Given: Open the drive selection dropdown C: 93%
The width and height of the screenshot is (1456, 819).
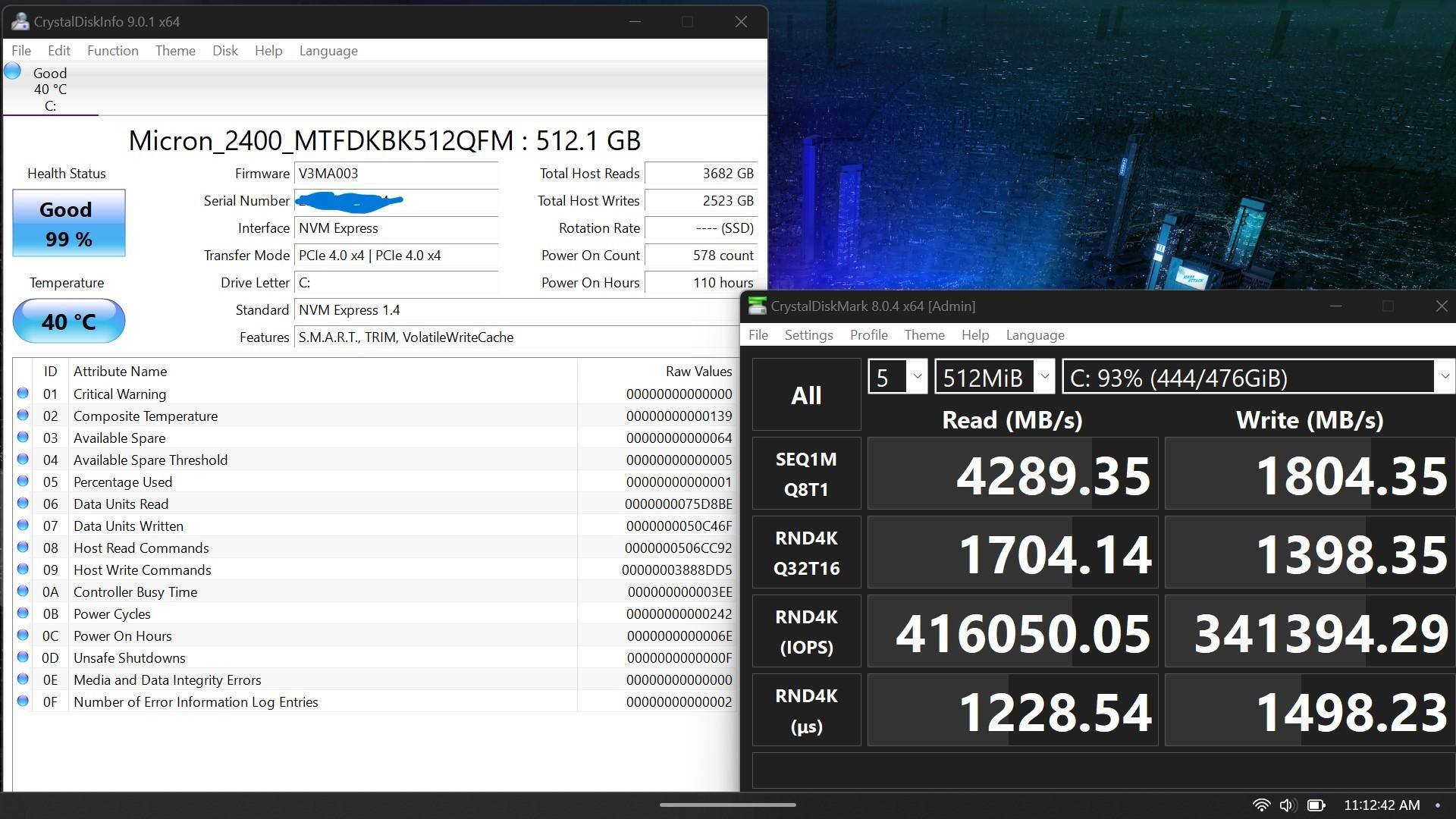Looking at the screenshot, I should coord(1257,377).
